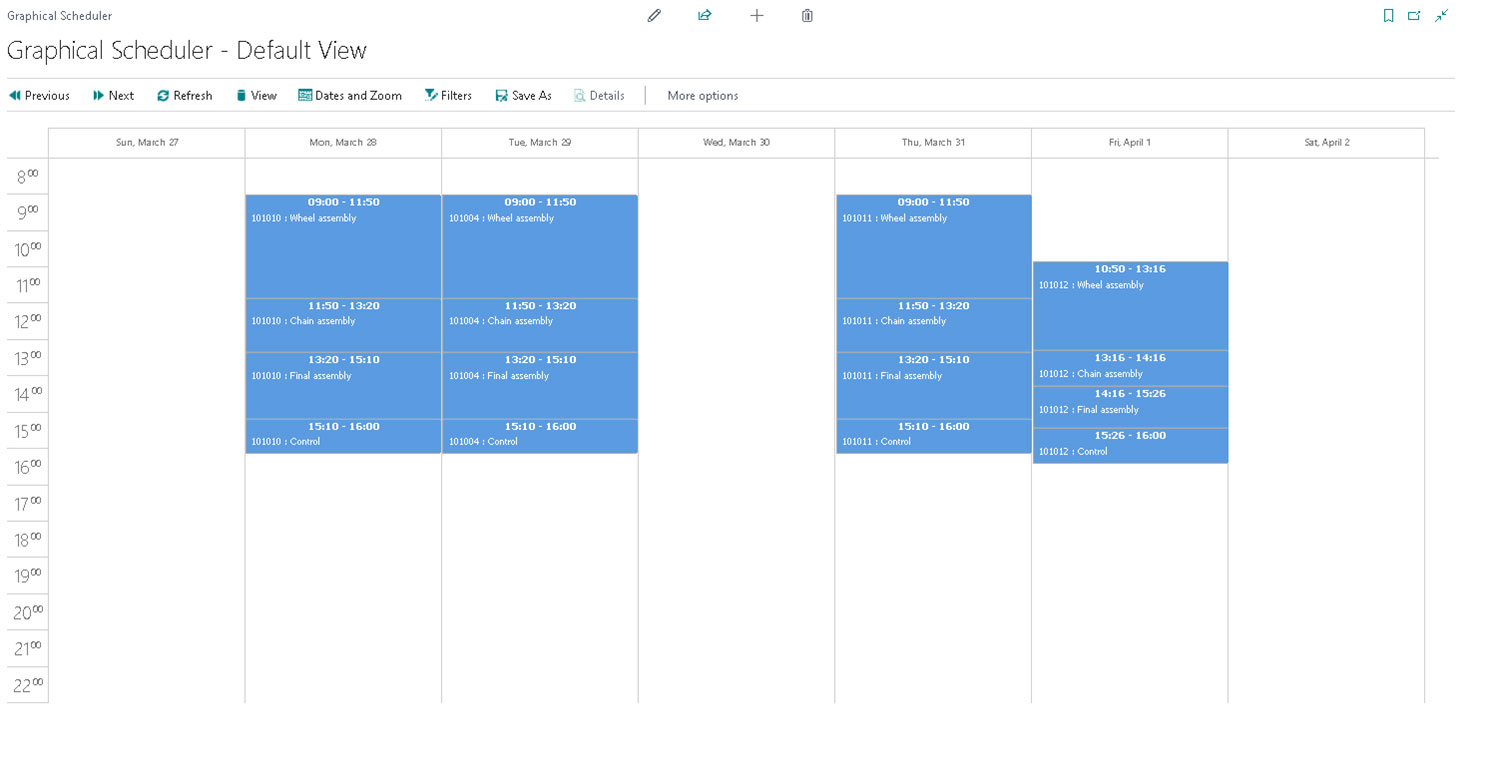Click the trash delete icon
Screen dimensions: 1490x771
click(x=807, y=15)
